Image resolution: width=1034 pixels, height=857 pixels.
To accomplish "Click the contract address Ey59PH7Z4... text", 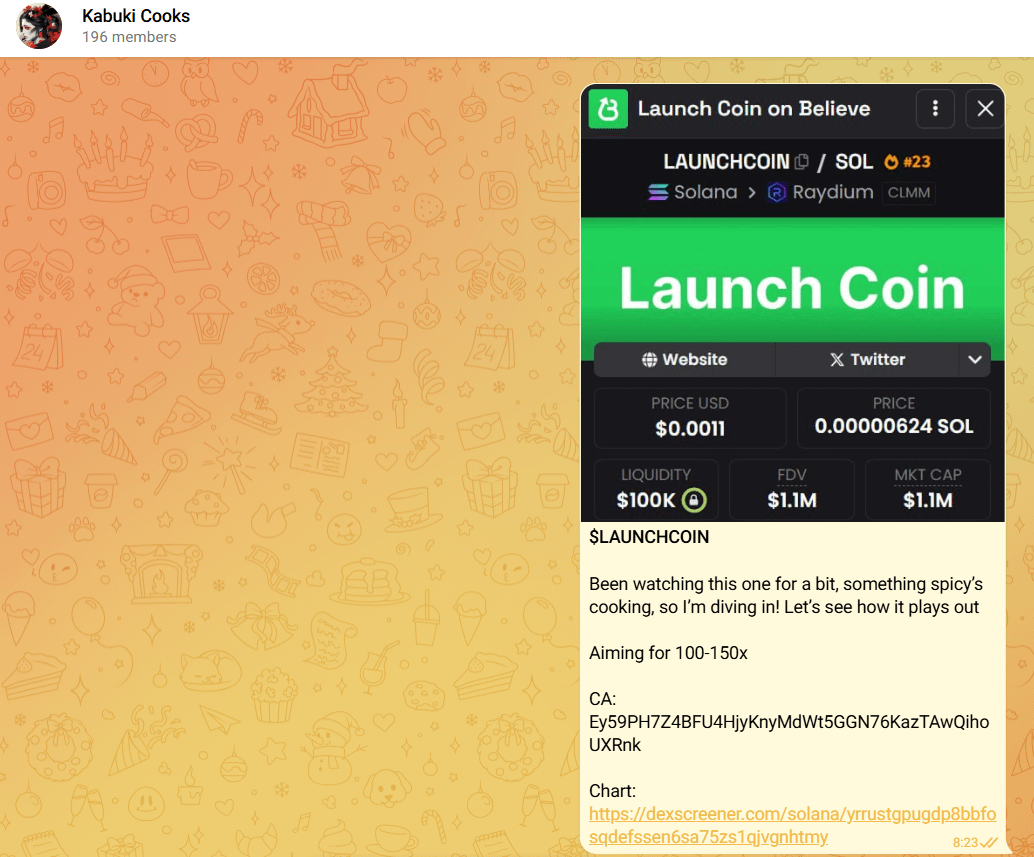I will point(789,733).
